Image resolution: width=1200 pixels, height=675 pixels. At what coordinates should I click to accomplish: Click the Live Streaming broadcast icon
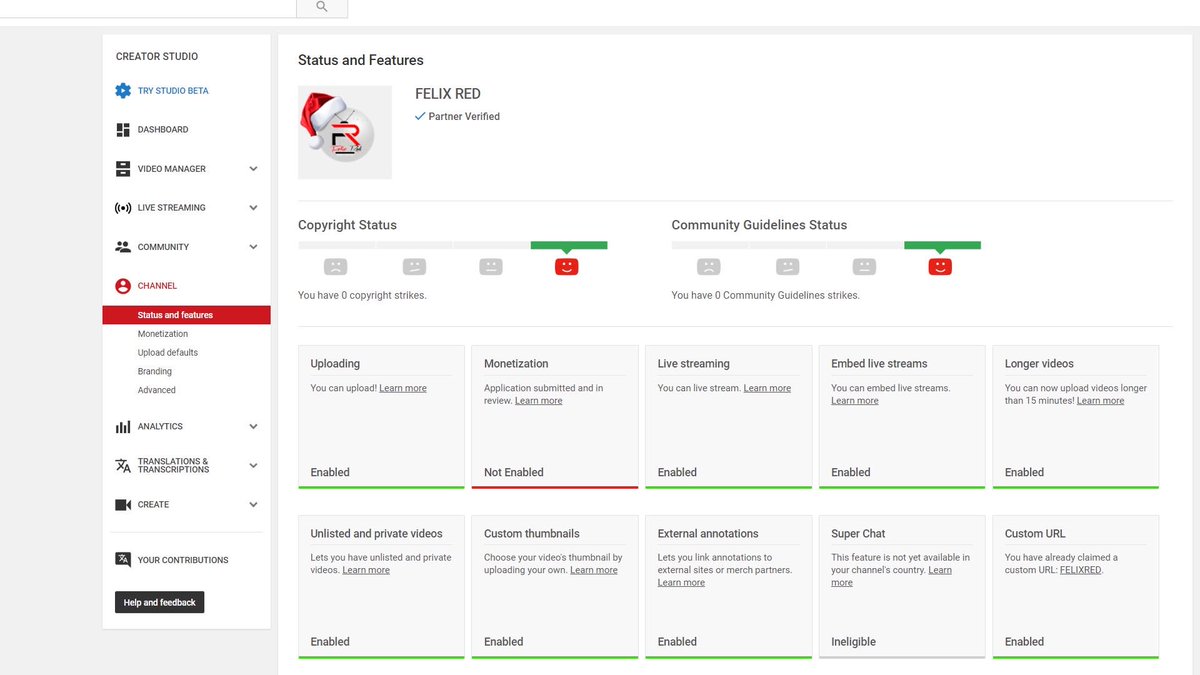point(123,208)
